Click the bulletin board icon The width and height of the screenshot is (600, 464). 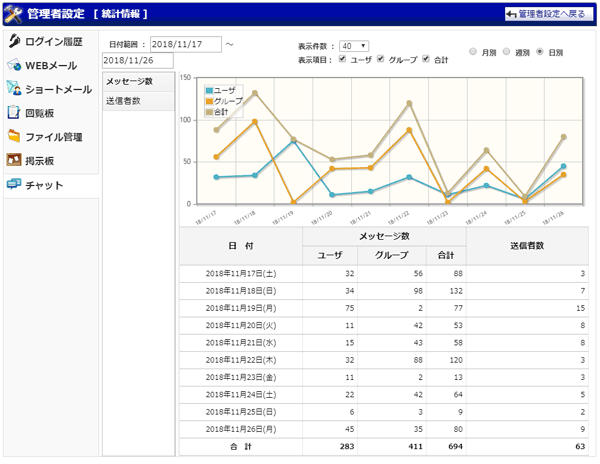(x=14, y=160)
